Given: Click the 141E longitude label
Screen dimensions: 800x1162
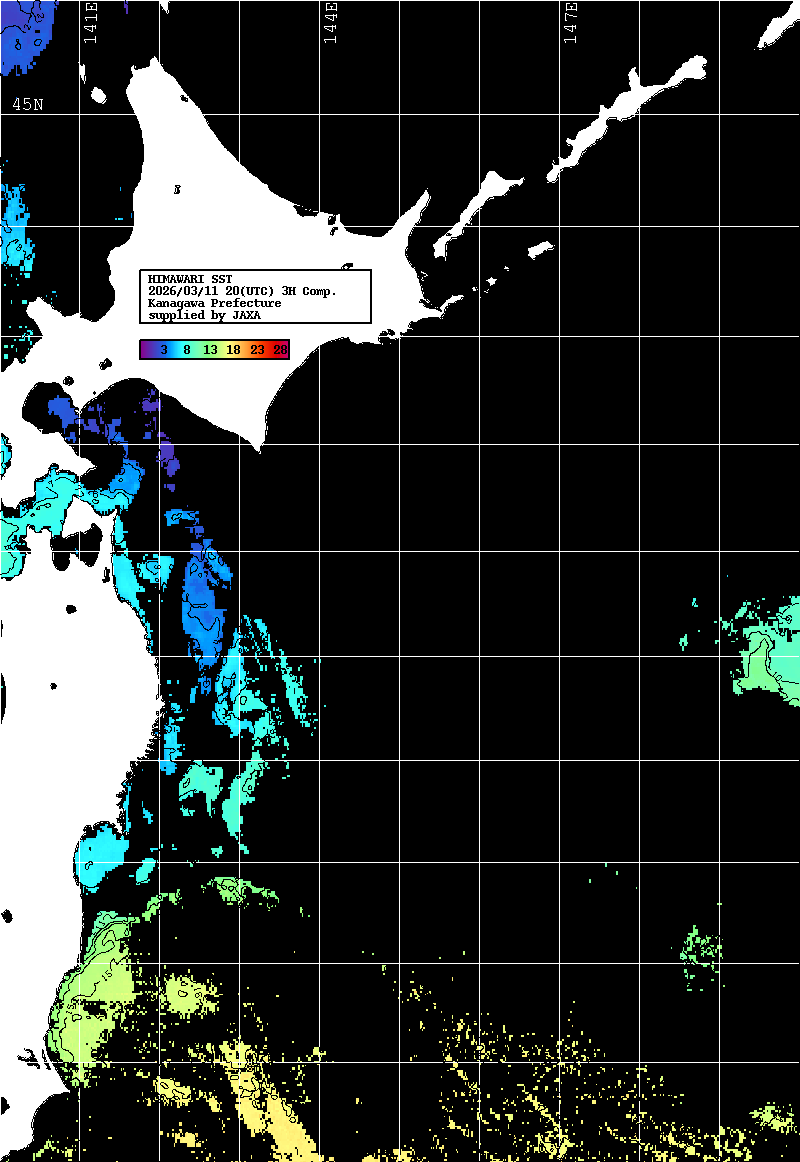Looking at the screenshot, I should [91, 22].
